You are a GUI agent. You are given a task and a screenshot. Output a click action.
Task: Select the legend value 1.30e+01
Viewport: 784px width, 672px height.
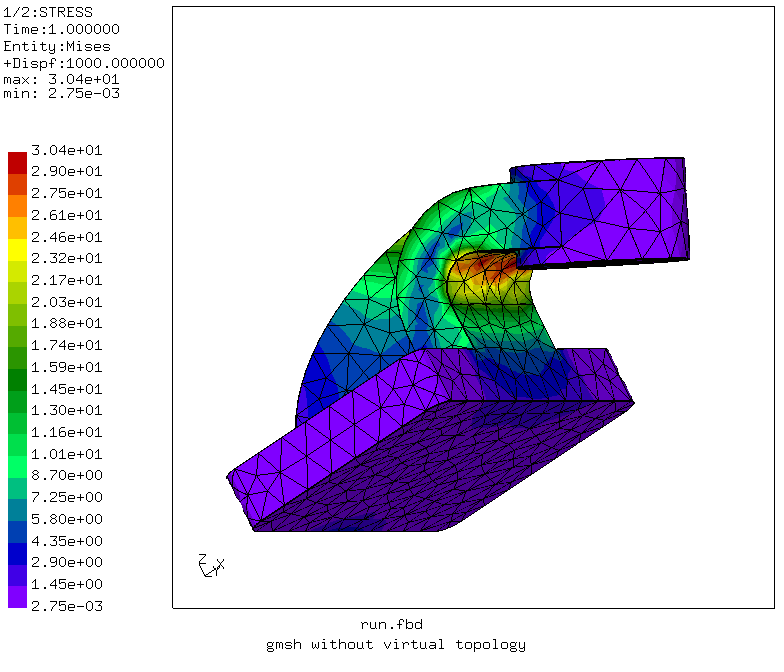coord(66,410)
